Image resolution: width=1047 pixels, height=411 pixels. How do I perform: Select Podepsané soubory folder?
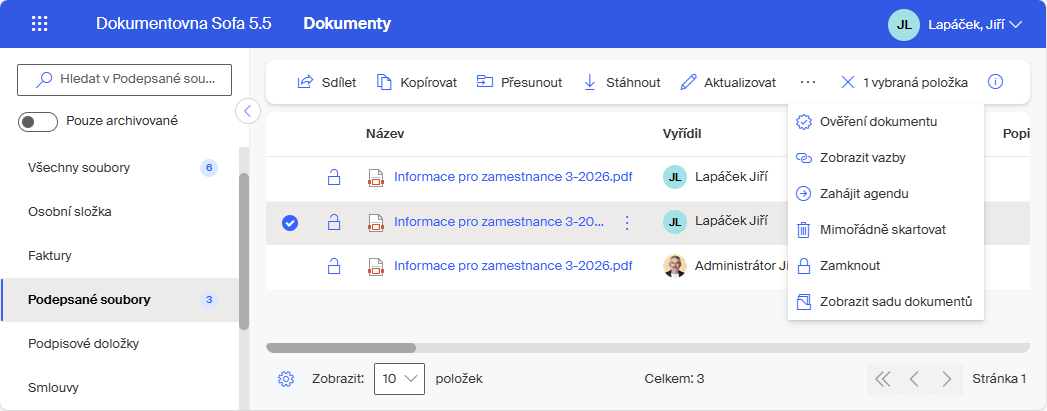[x=120, y=300]
